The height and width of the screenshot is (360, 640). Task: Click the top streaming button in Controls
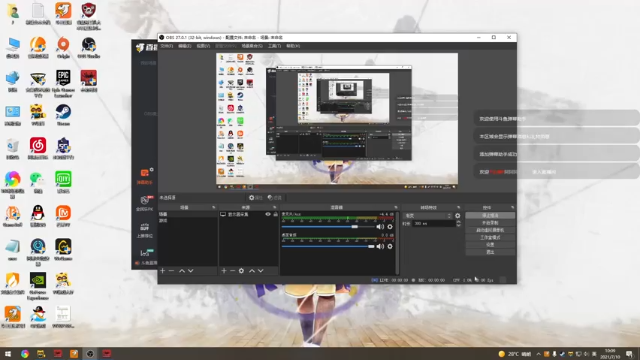click(490, 216)
